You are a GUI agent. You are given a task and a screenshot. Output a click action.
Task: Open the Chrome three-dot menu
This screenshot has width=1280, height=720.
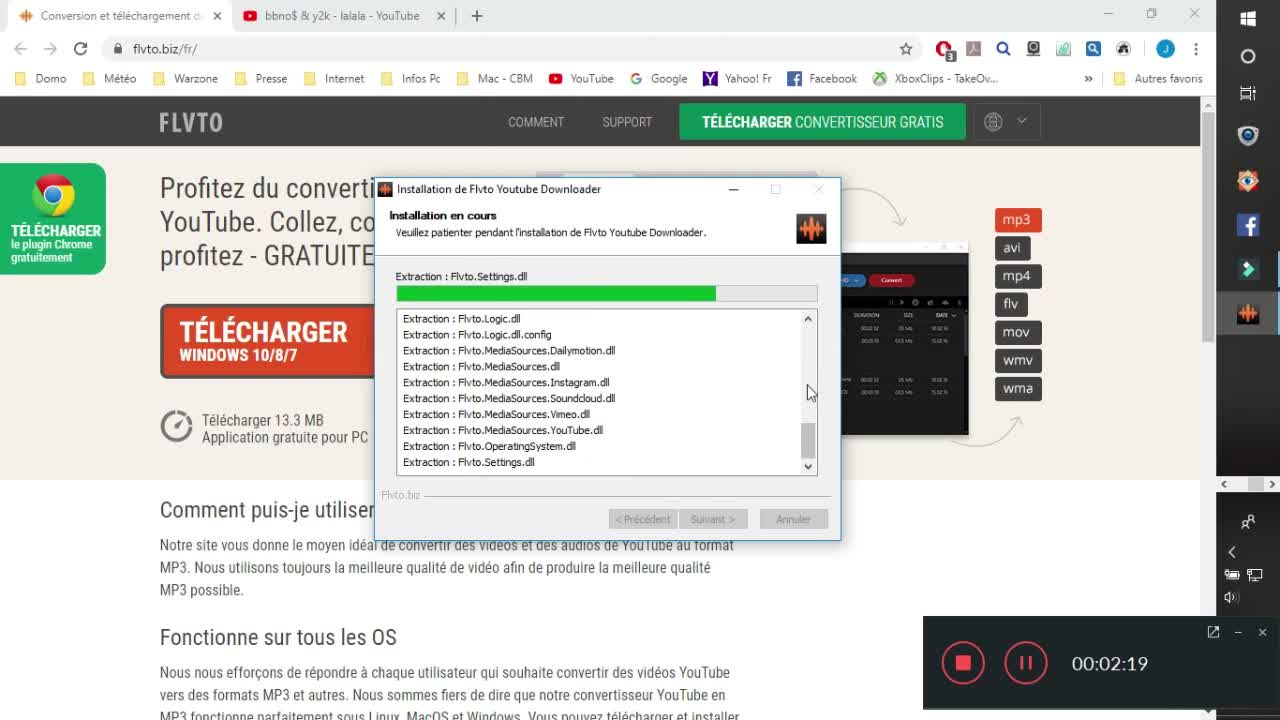tap(1195, 49)
